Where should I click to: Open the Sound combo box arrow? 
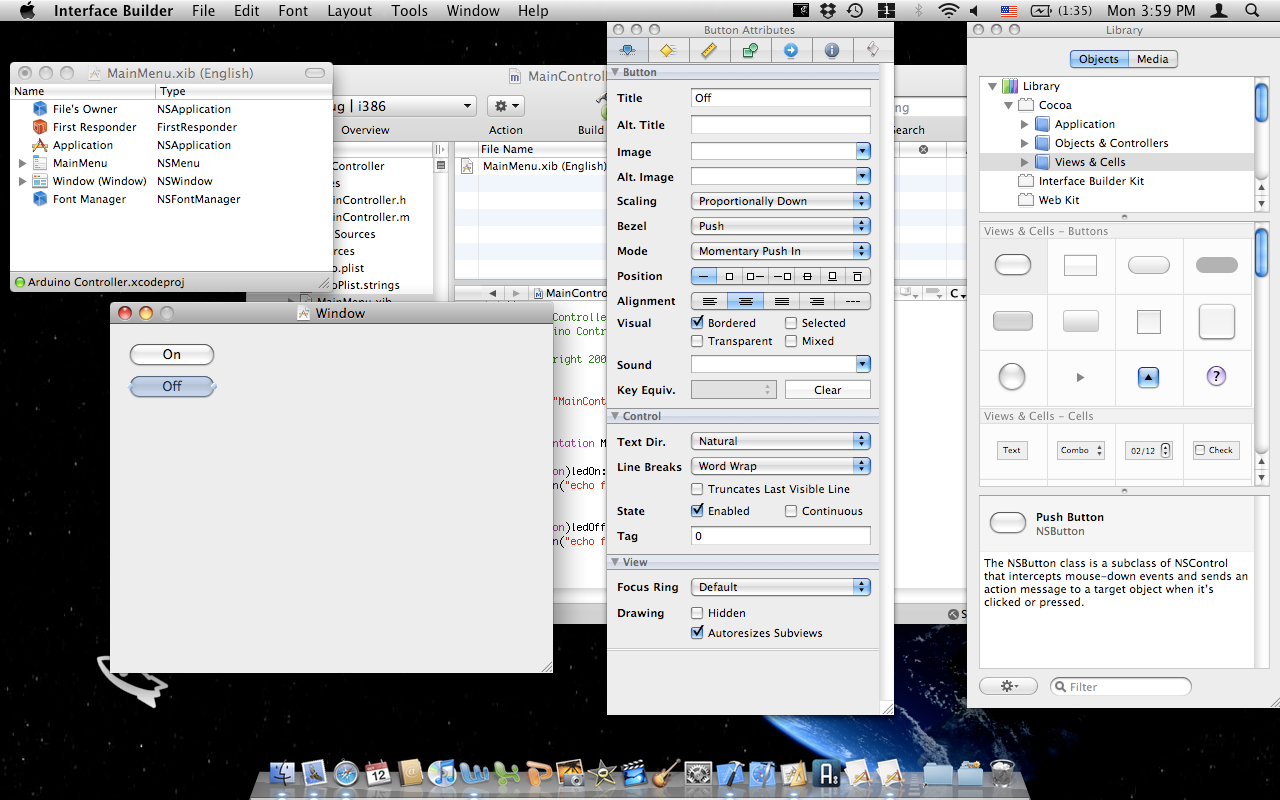click(863, 365)
